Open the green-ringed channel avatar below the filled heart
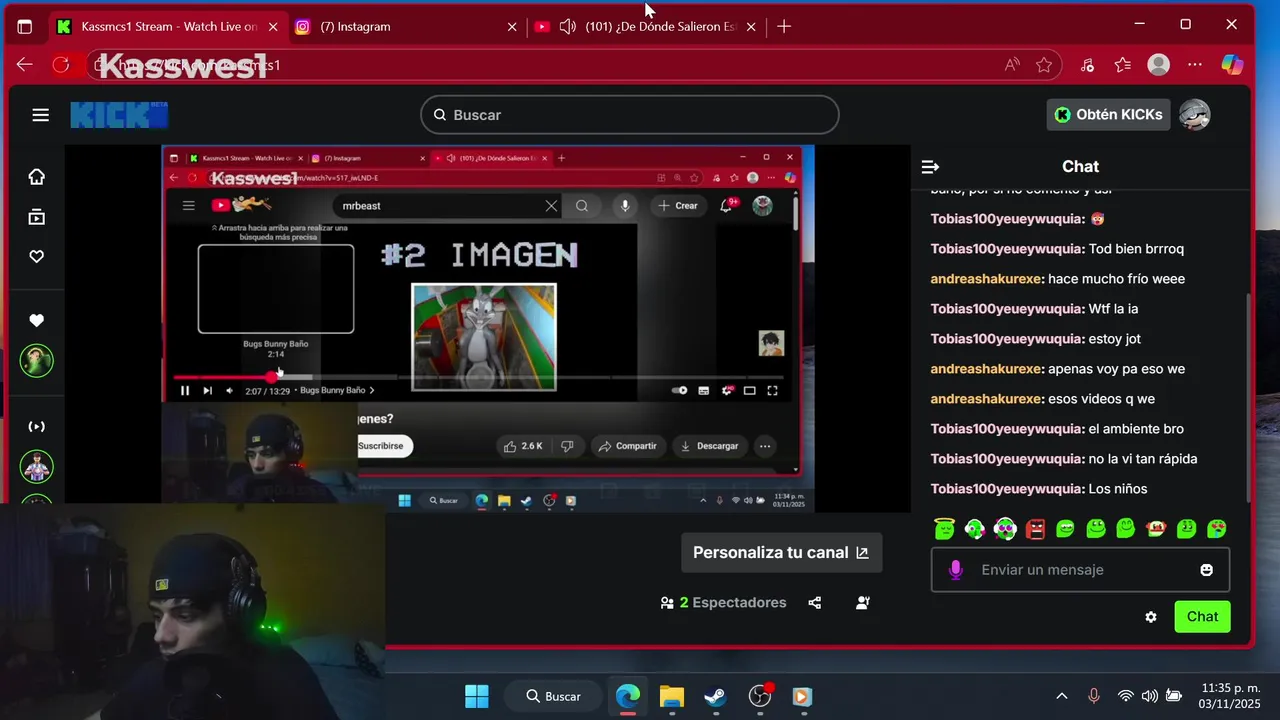Viewport: 1280px width, 720px height. (x=37, y=360)
